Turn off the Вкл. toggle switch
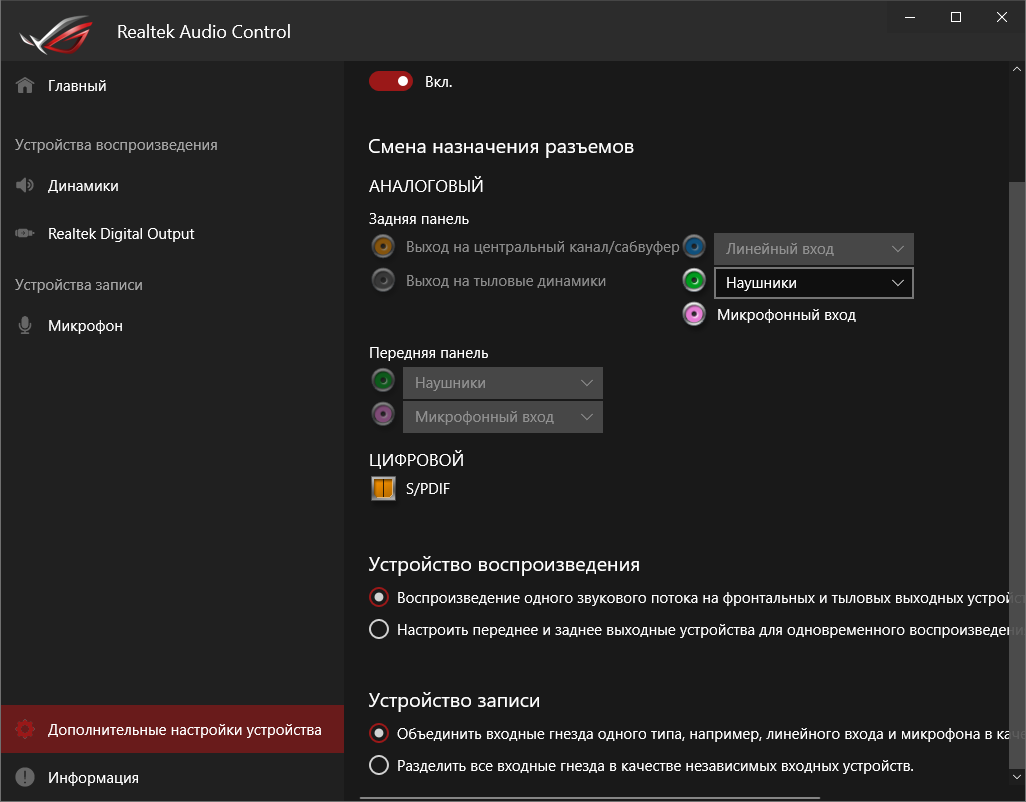This screenshot has width=1026, height=802. pos(390,82)
